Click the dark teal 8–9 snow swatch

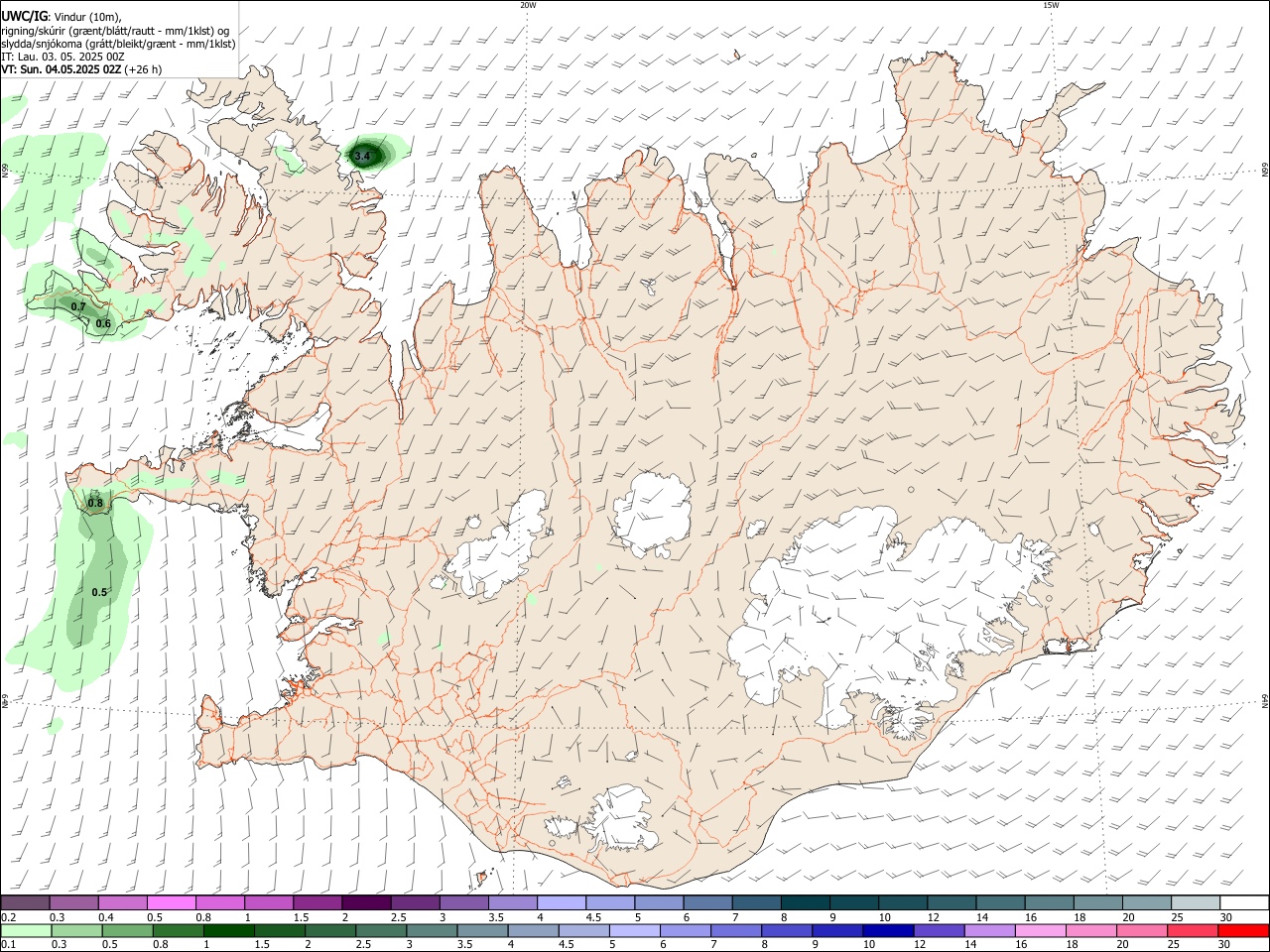click(805, 902)
